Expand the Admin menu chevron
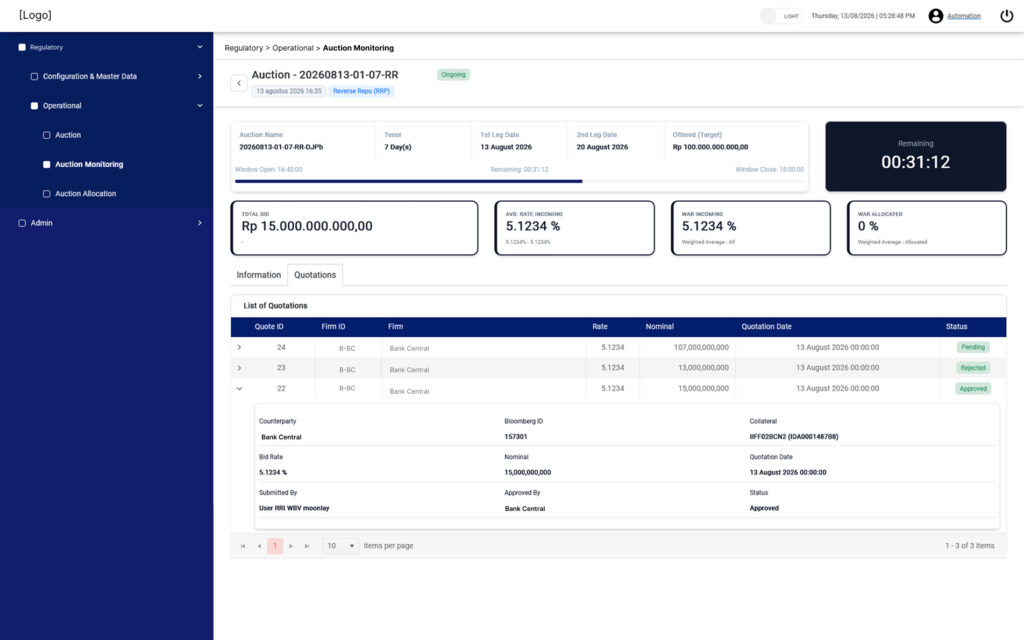This screenshot has height=640, width=1024. click(200, 223)
